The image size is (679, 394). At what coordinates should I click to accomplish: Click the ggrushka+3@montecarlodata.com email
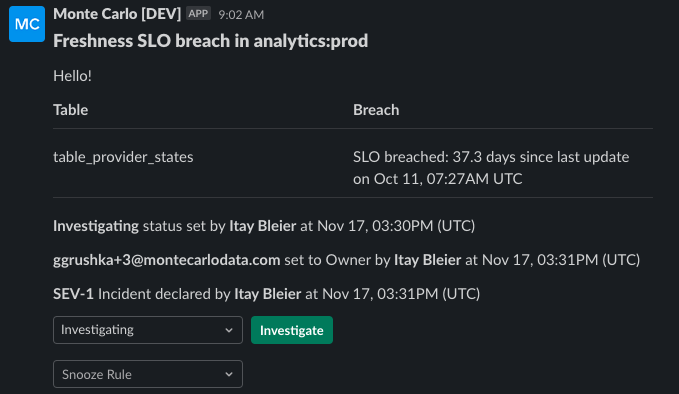[167, 260]
